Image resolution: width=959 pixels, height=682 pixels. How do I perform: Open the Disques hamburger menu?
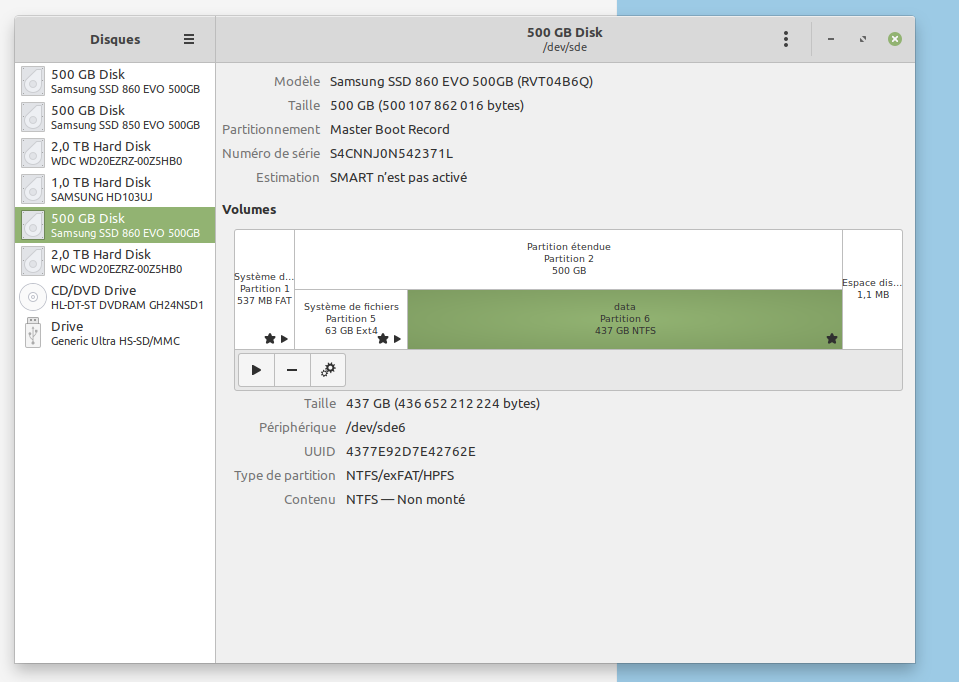[x=189, y=39]
